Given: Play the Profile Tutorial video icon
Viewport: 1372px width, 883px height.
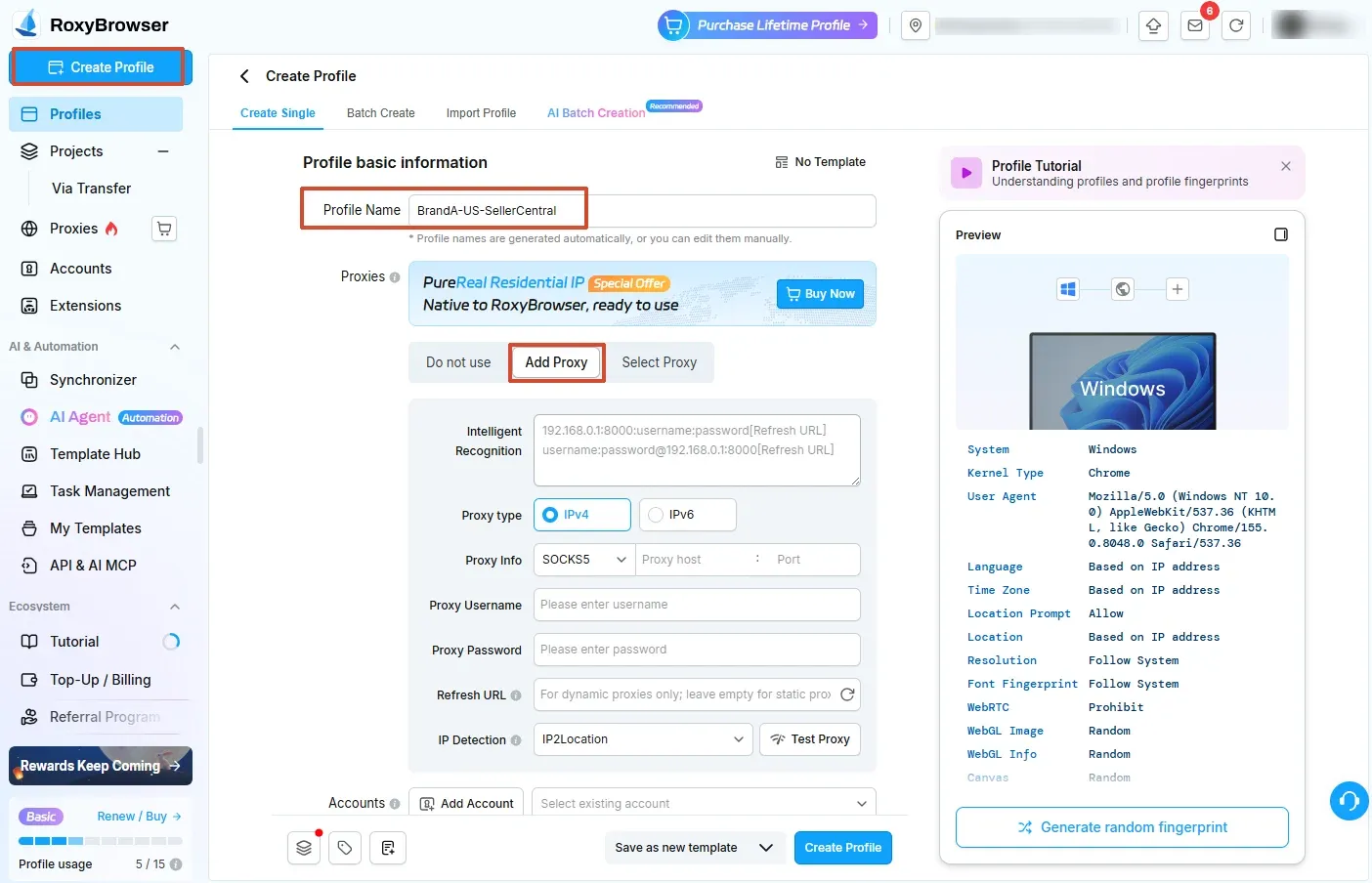Looking at the screenshot, I should pyautogui.click(x=966, y=173).
